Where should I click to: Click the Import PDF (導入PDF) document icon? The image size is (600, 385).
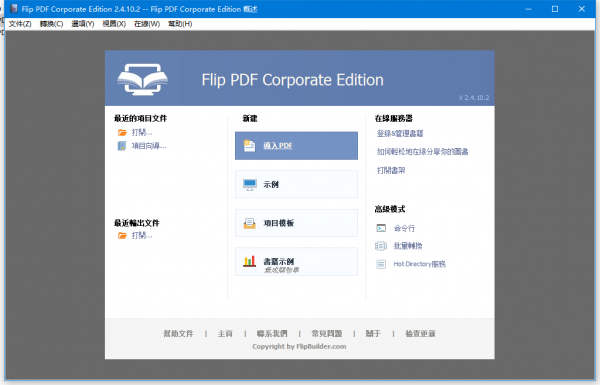click(x=249, y=146)
